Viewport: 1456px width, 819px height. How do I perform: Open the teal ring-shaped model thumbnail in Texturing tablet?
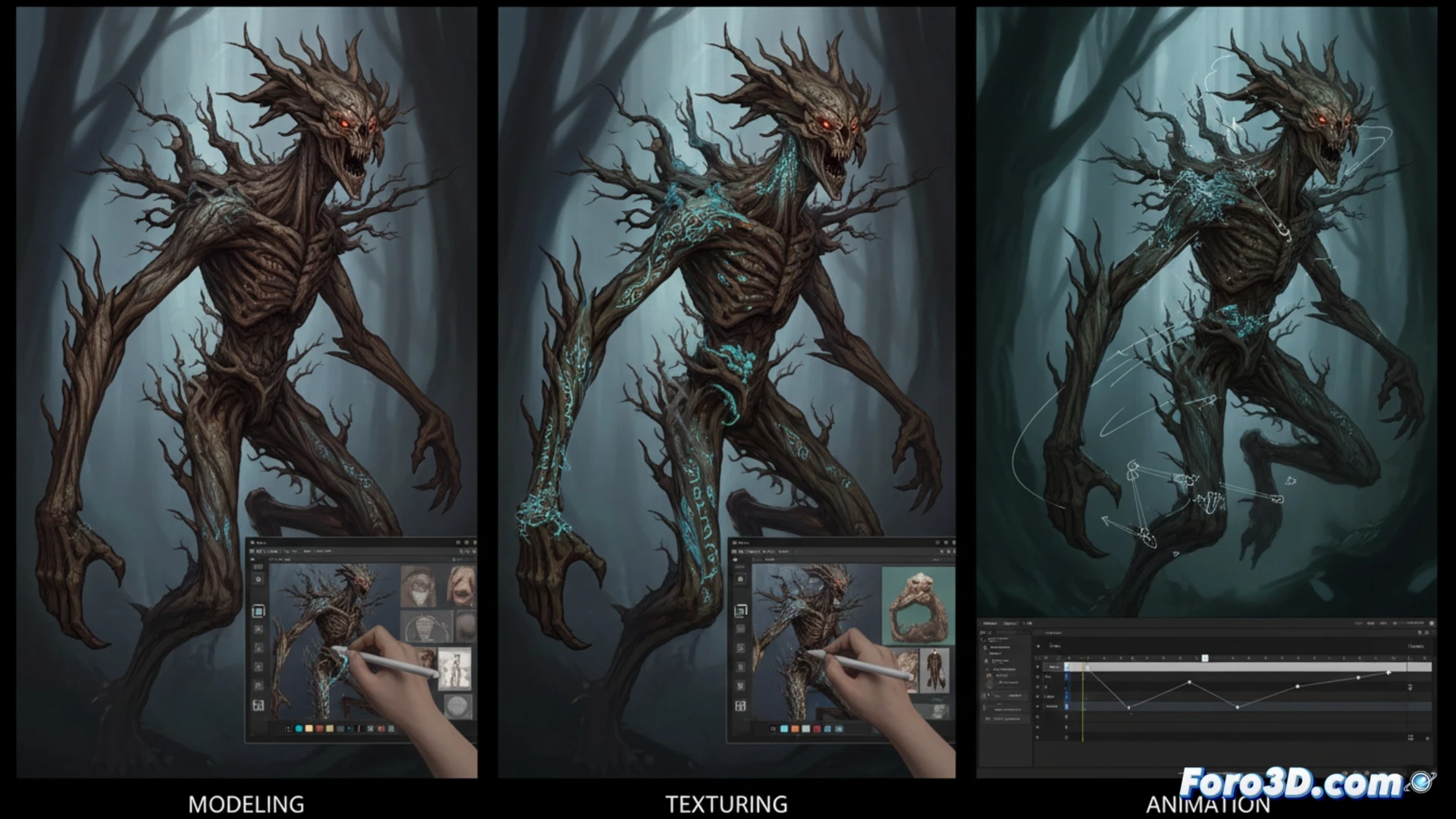(x=918, y=605)
